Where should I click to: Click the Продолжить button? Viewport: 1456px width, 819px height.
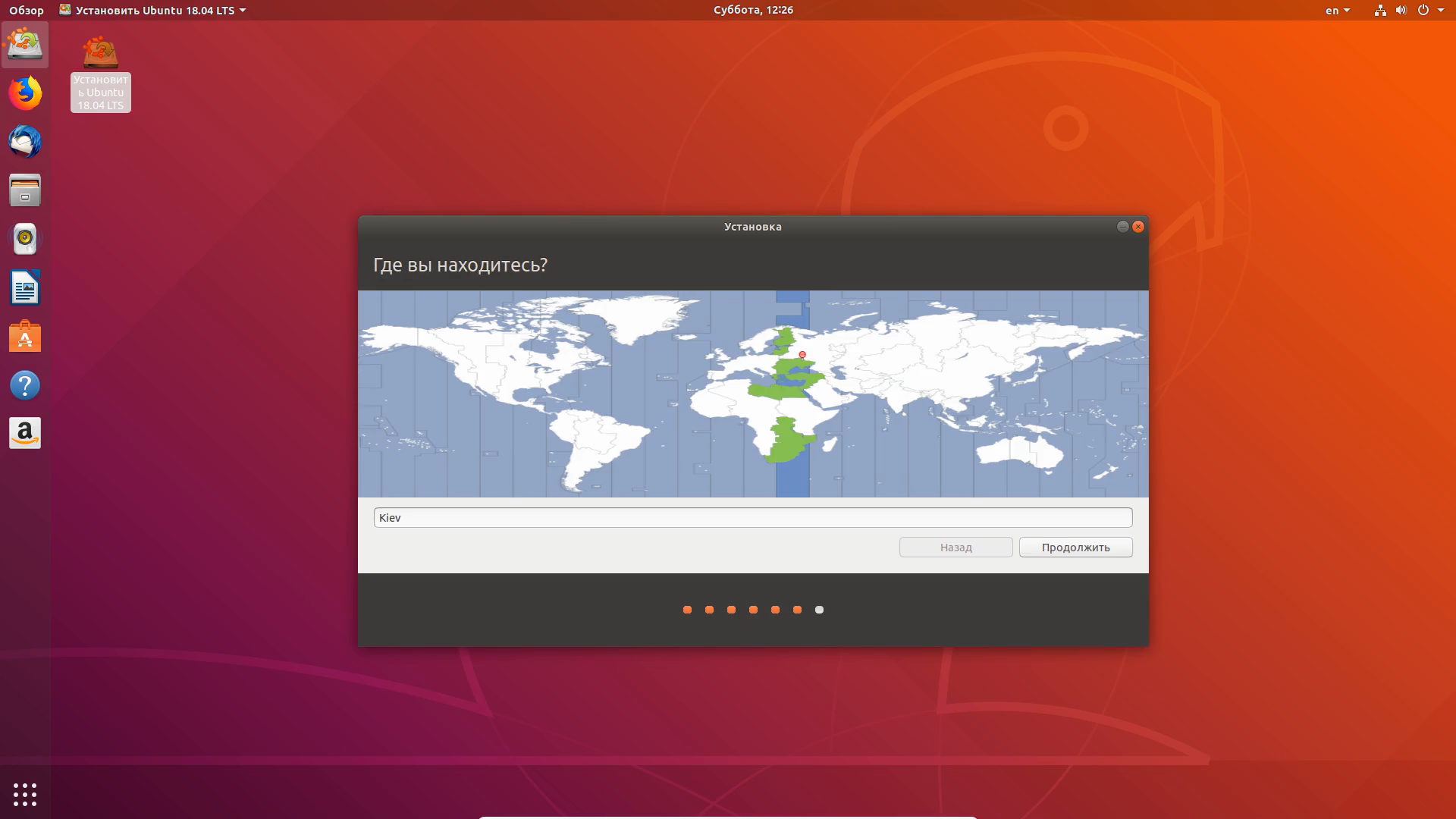[x=1075, y=548]
